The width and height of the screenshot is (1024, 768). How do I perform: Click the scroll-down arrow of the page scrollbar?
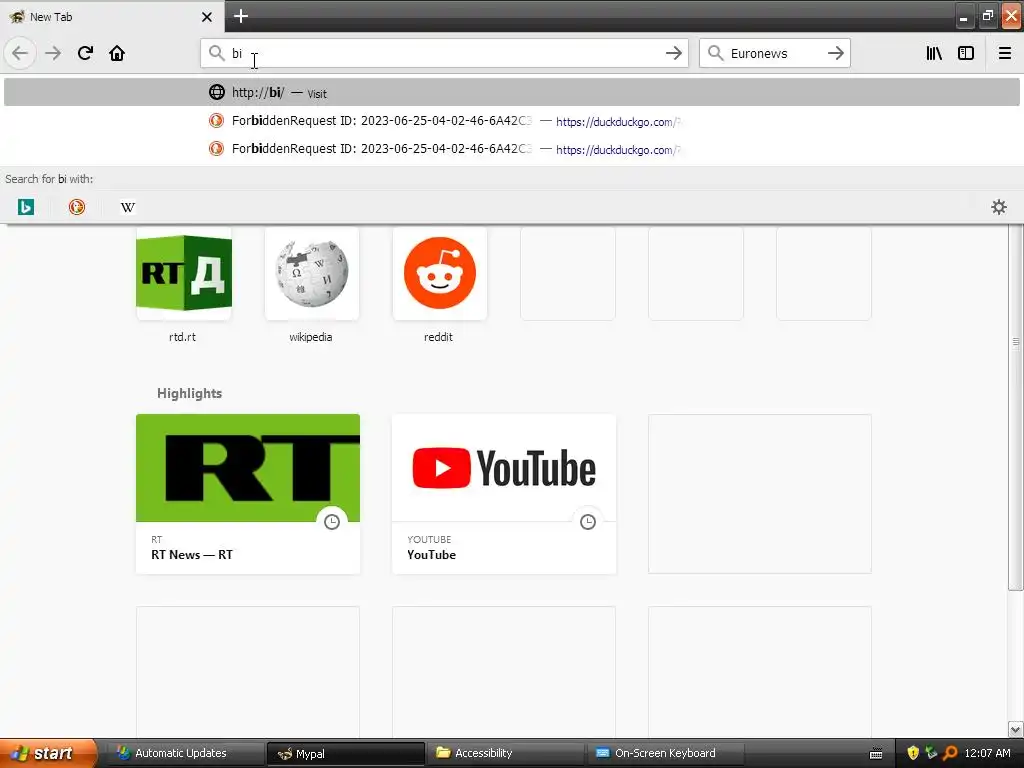[x=1015, y=729]
